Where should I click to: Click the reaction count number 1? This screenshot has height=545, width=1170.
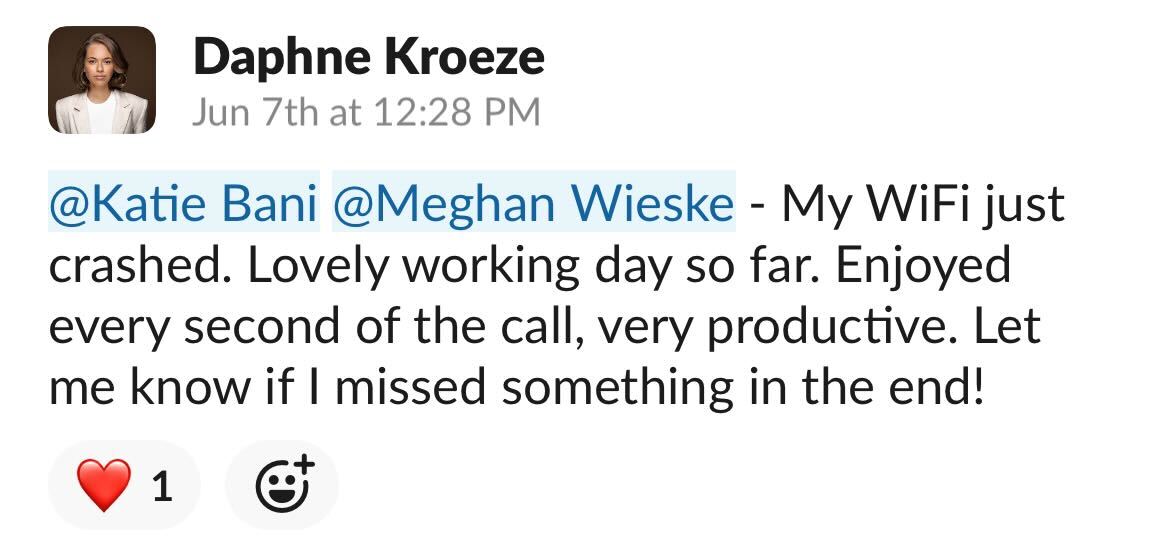[162, 487]
